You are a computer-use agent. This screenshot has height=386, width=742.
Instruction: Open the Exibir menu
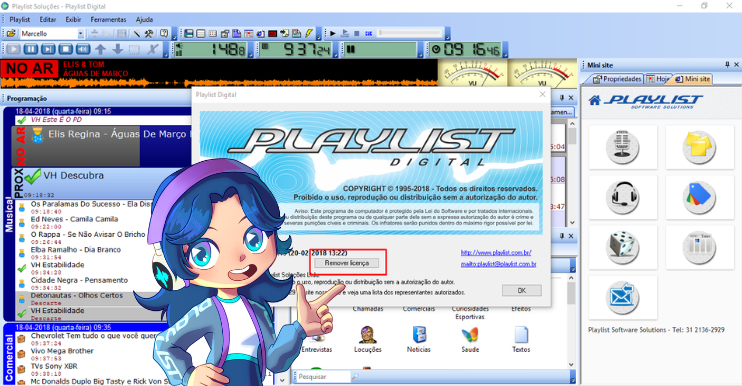click(73, 19)
